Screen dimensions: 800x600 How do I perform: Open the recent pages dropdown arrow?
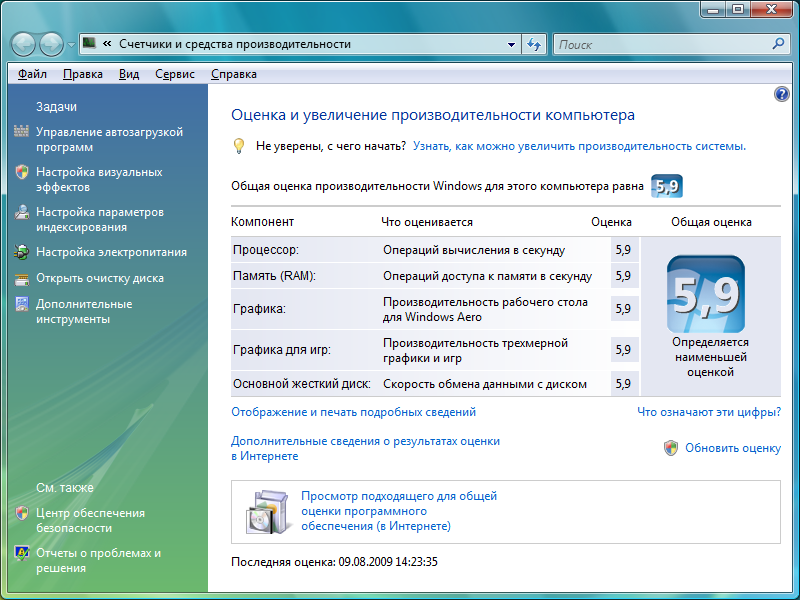pos(71,44)
